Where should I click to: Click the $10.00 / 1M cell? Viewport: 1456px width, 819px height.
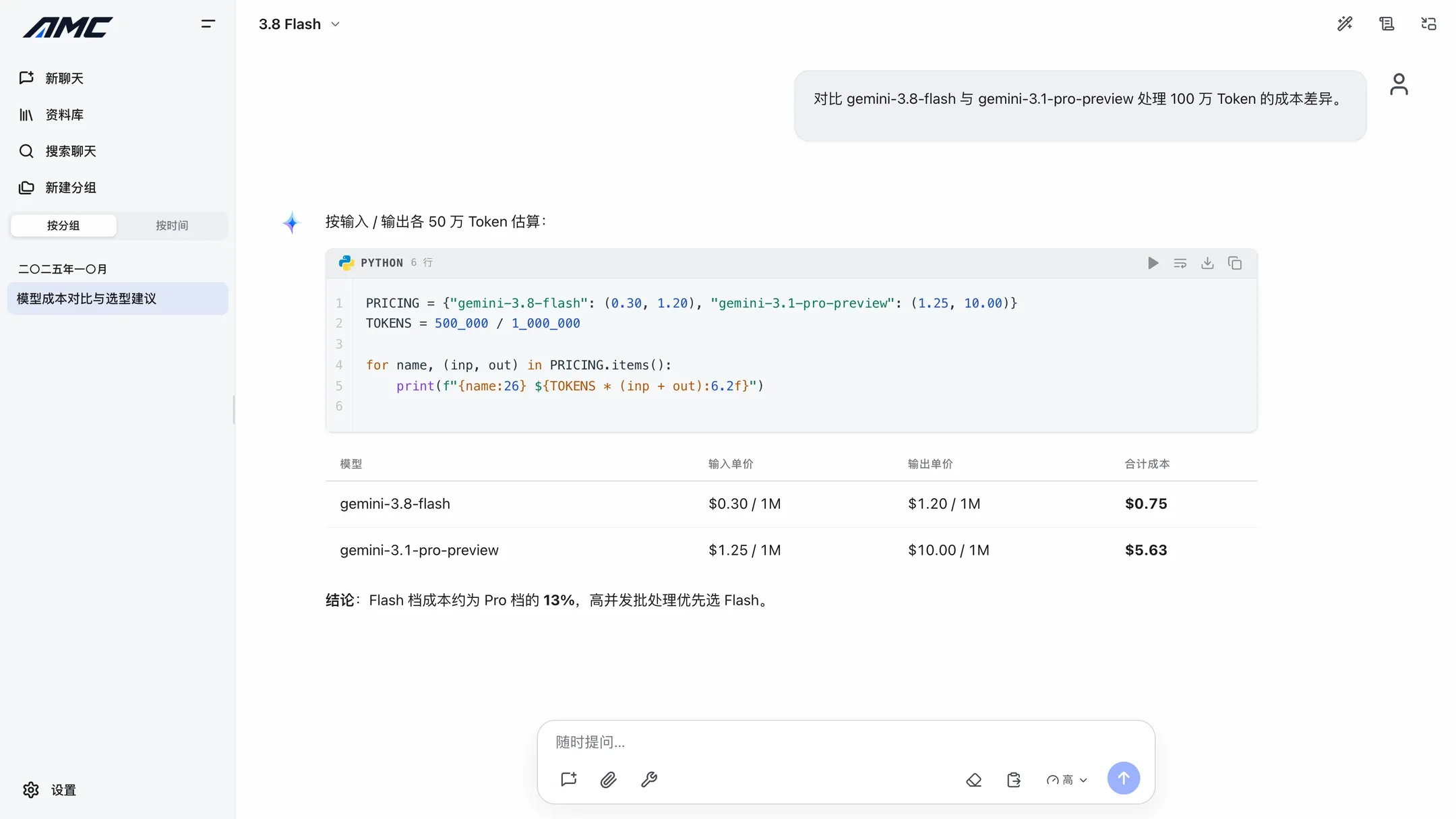tap(948, 550)
